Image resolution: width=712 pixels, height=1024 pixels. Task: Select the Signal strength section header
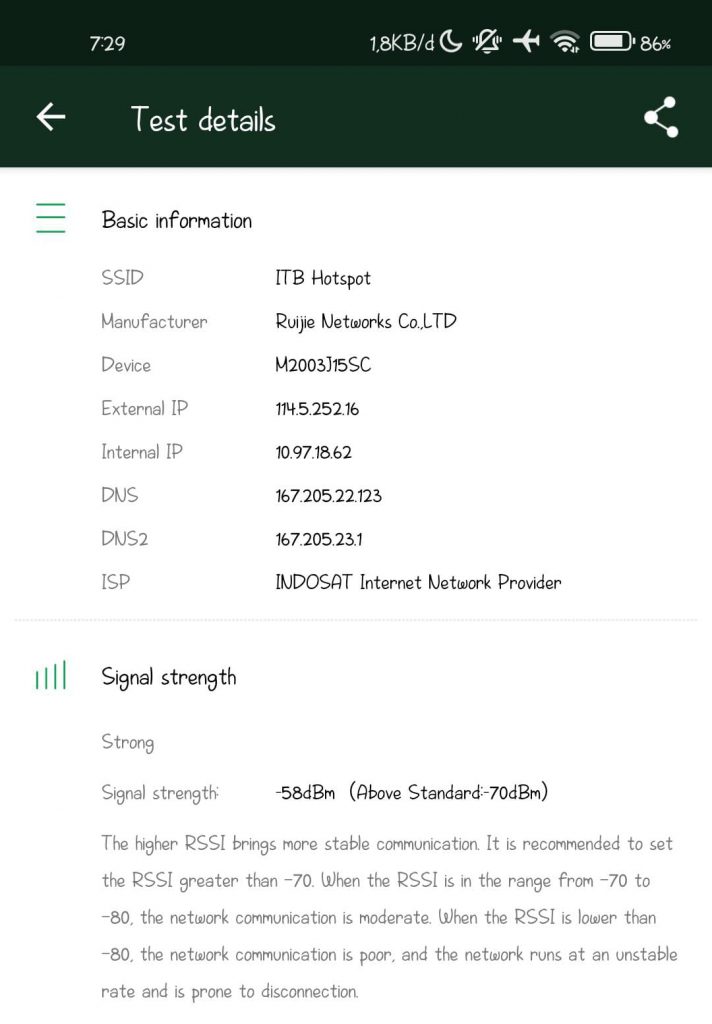(169, 677)
